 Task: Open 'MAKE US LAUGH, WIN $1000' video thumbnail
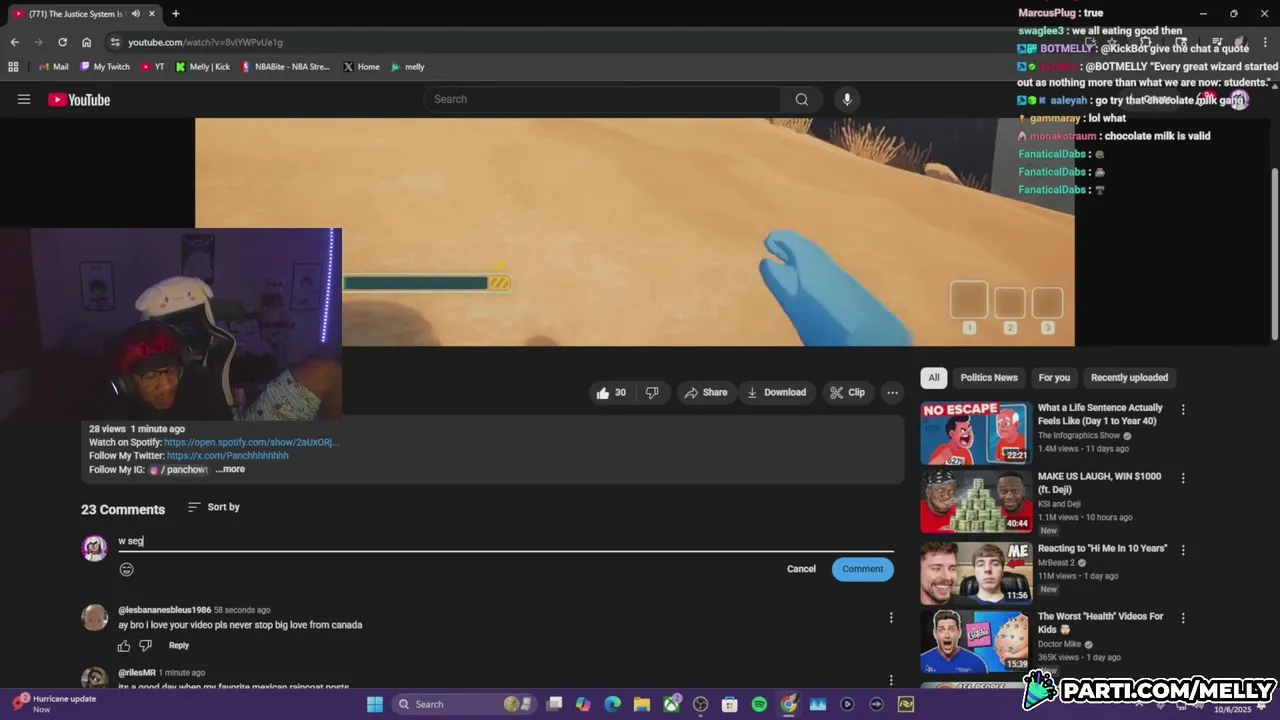click(x=976, y=502)
